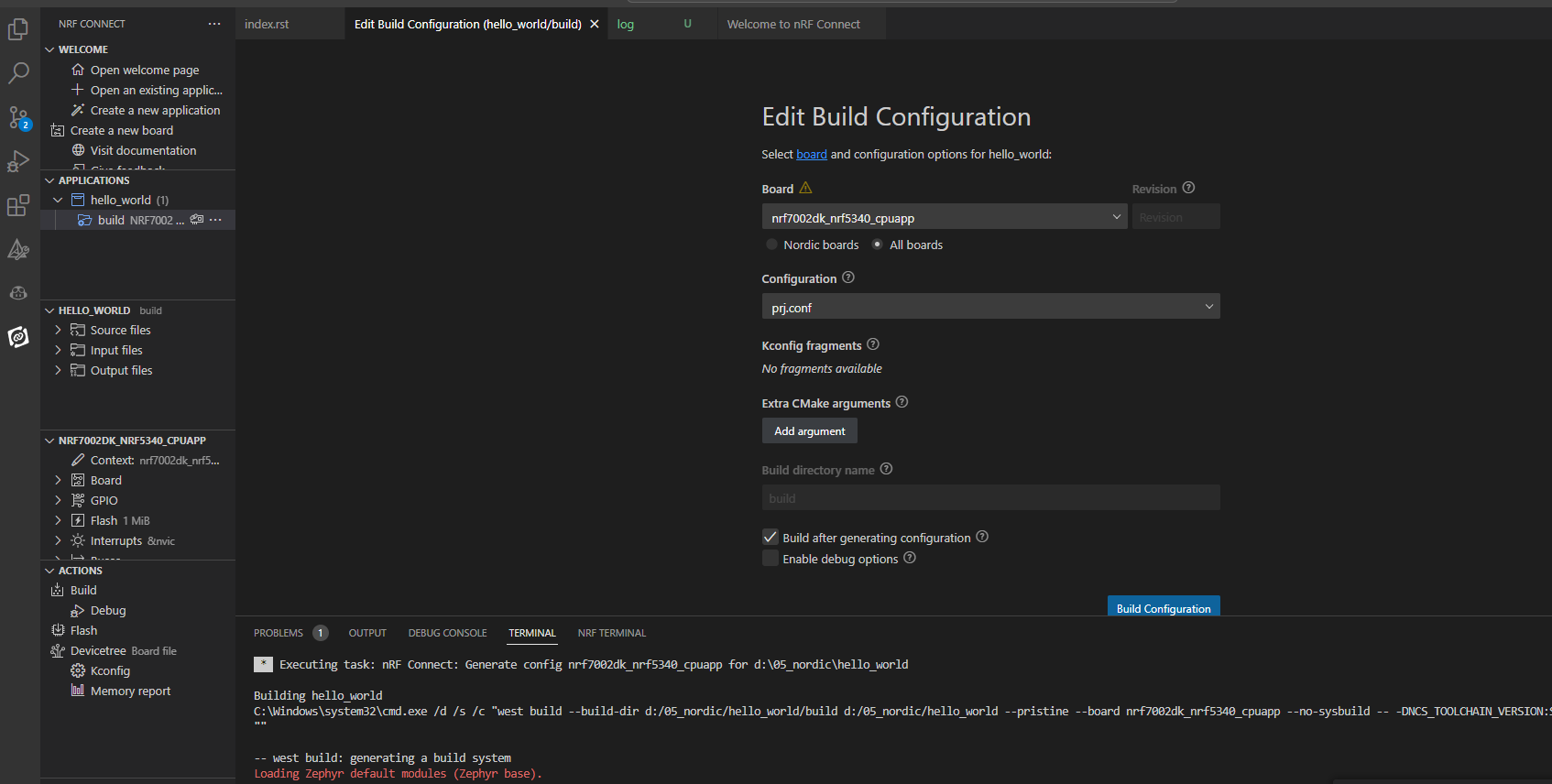Click Open welcome page
This screenshot has width=1552, height=784.
tap(145, 70)
